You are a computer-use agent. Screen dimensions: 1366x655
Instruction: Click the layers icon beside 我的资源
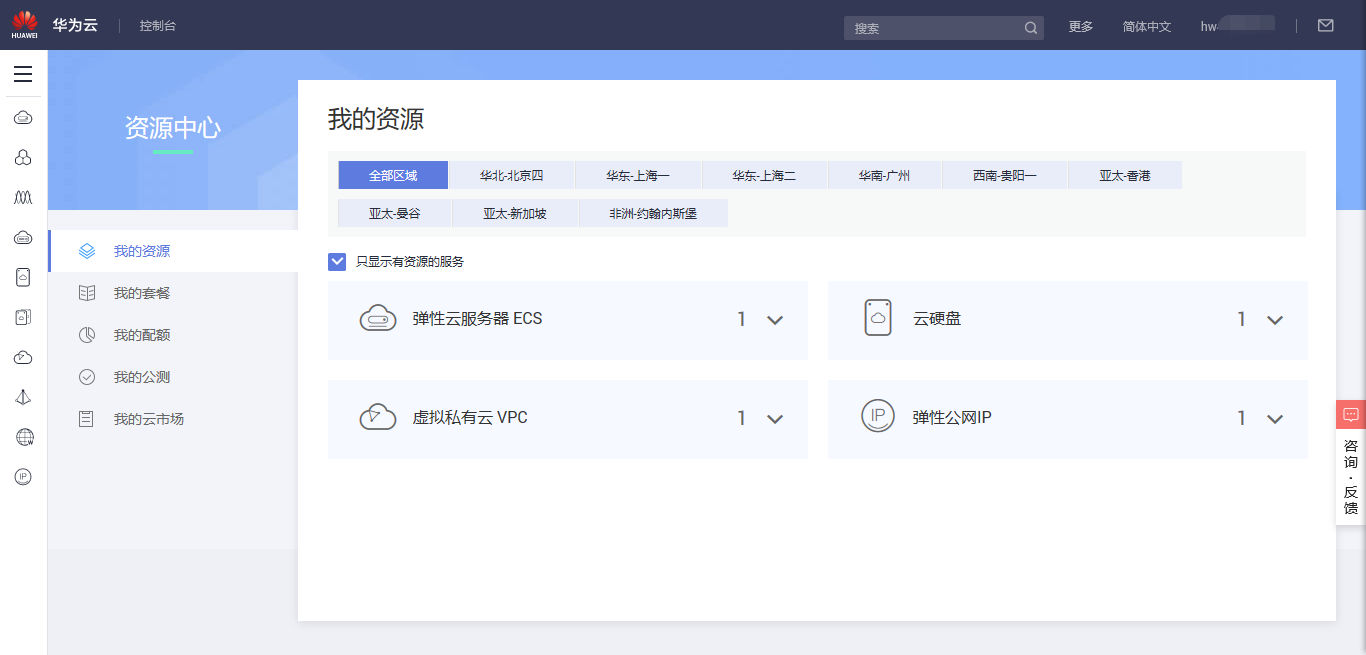tap(87, 251)
